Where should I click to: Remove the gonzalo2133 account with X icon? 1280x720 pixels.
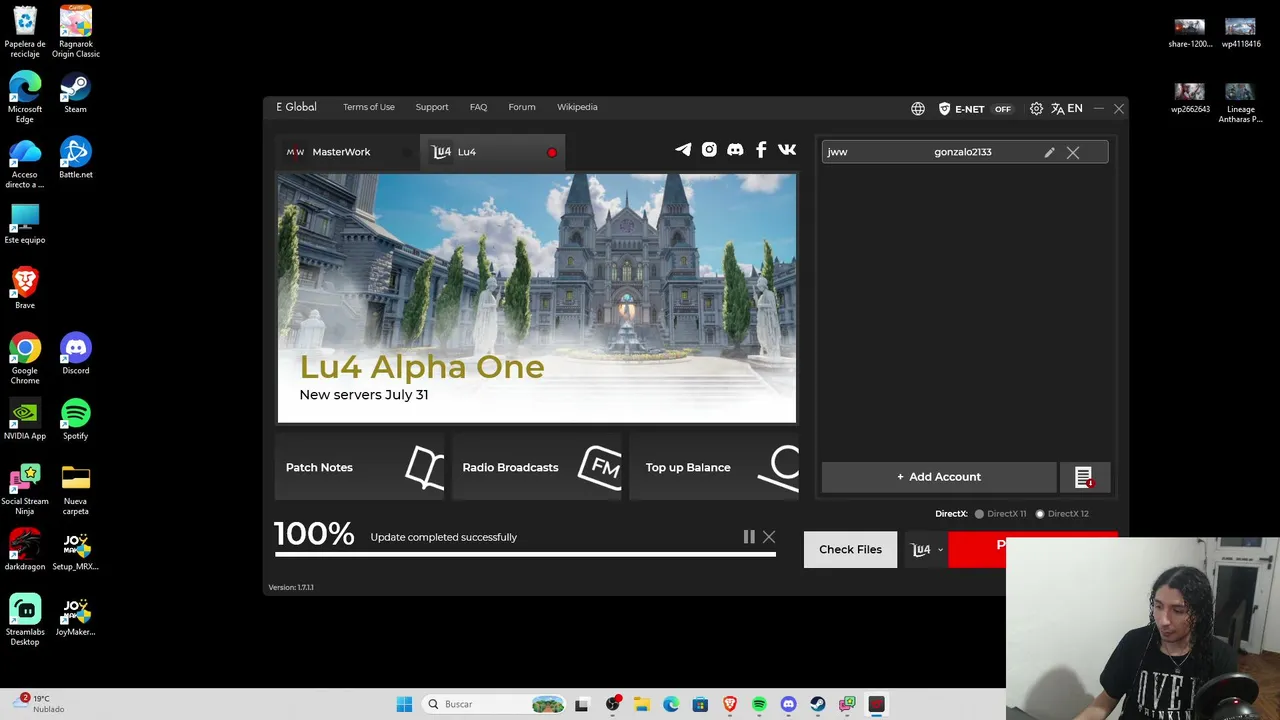[1073, 152]
